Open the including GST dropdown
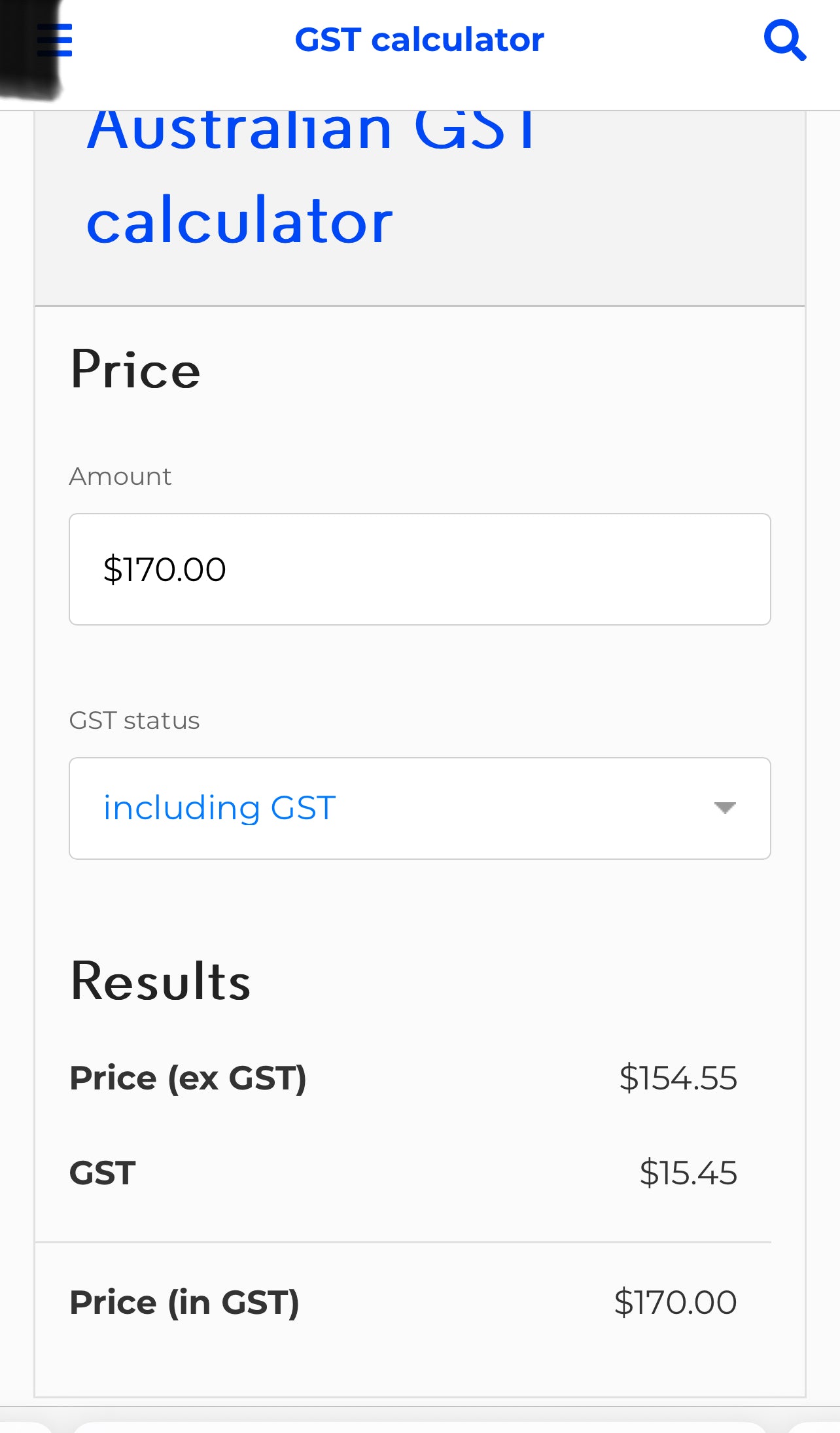Screen dimensions: 840x1433 pyautogui.click(x=420, y=808)
